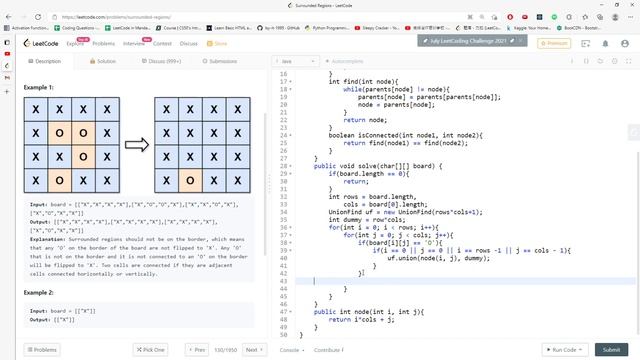Open the Run Code dropdown arrow
This screenshot has height=360, width=640.
[x=580, y=350]
